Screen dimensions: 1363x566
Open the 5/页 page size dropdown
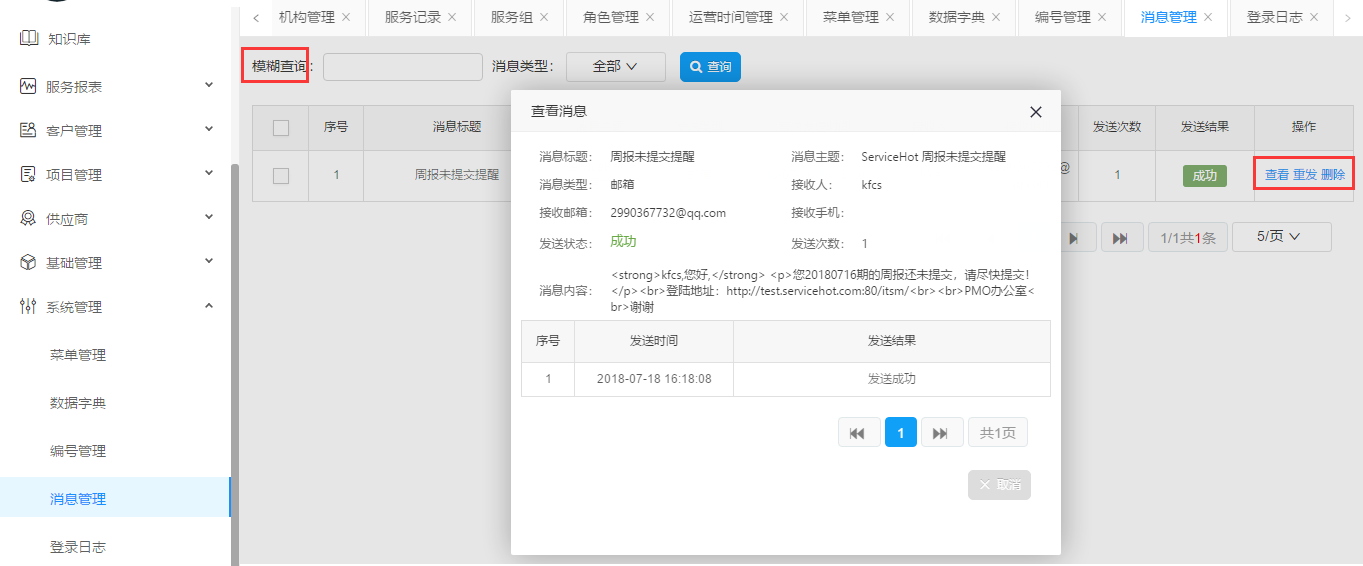pos(1280,237)
